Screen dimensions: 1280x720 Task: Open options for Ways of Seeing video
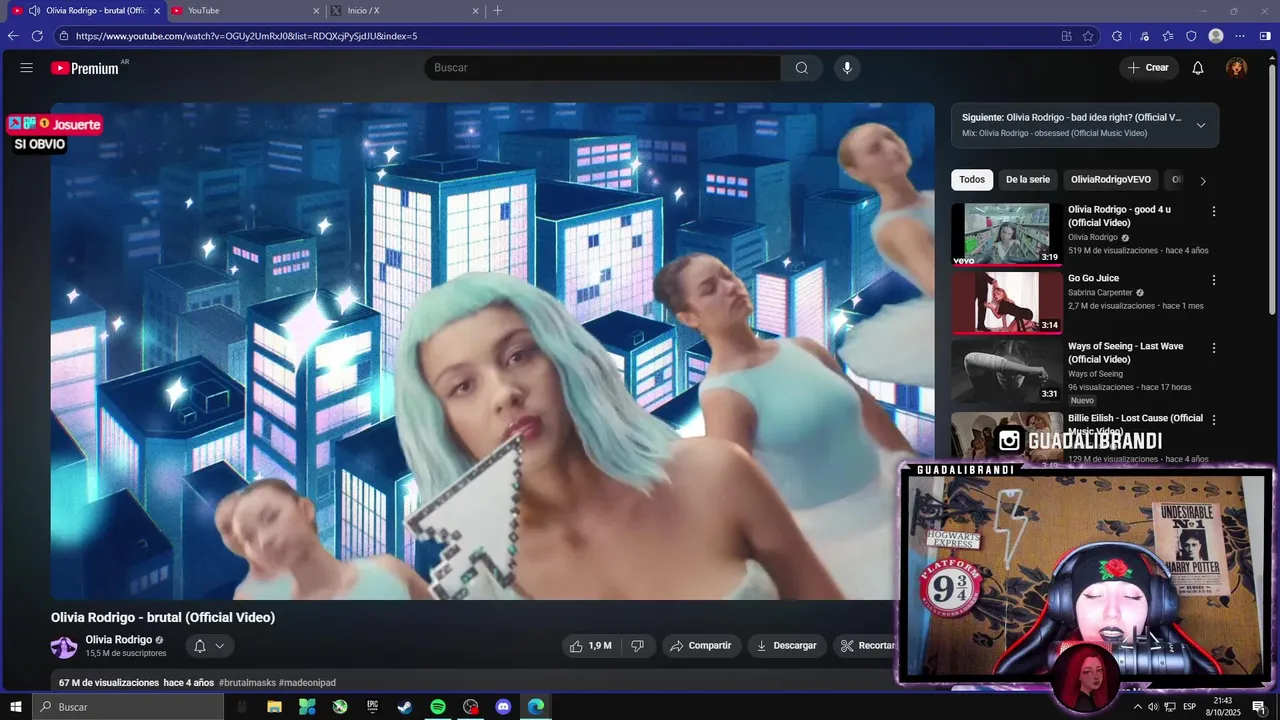(1214, 348)
